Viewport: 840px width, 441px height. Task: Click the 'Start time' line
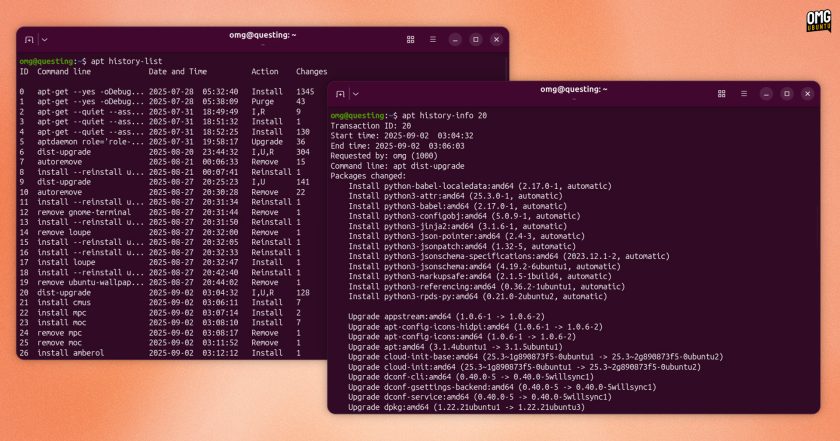tap(402, 136)
